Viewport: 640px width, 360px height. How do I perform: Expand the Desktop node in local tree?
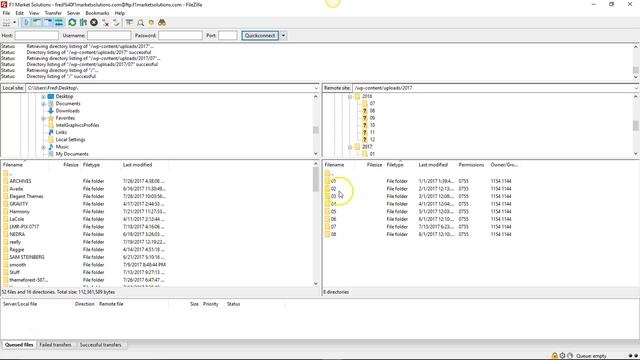click(43, 97)
